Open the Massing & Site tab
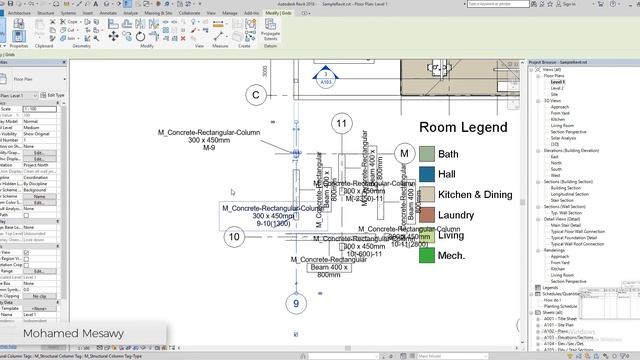The image size is (640, 360). (158, 13)
